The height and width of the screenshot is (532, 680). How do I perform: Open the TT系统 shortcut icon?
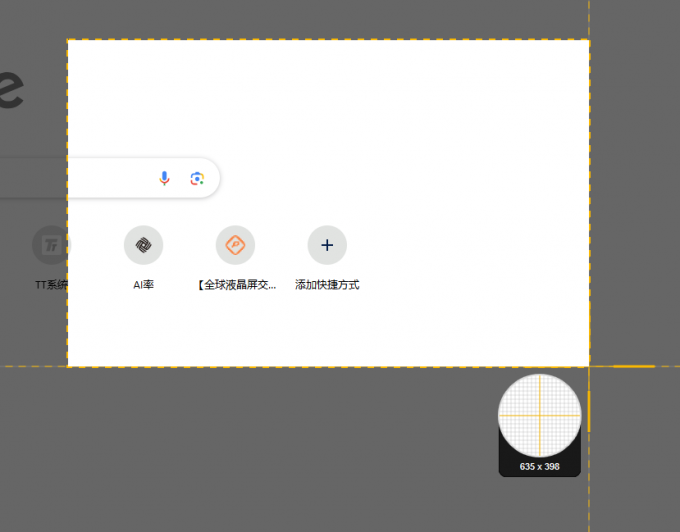point(52,245)
